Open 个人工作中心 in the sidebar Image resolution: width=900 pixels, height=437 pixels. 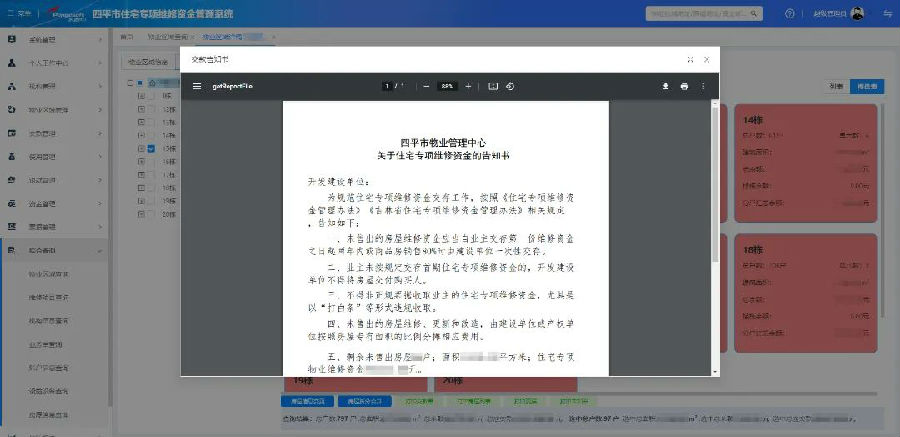pyautogui.click(x=55, y=63)
